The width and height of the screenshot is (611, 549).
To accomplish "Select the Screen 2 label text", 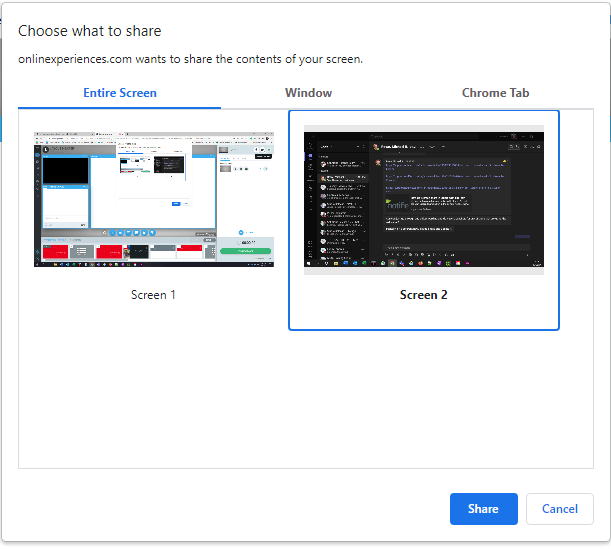I will [424, 295].
